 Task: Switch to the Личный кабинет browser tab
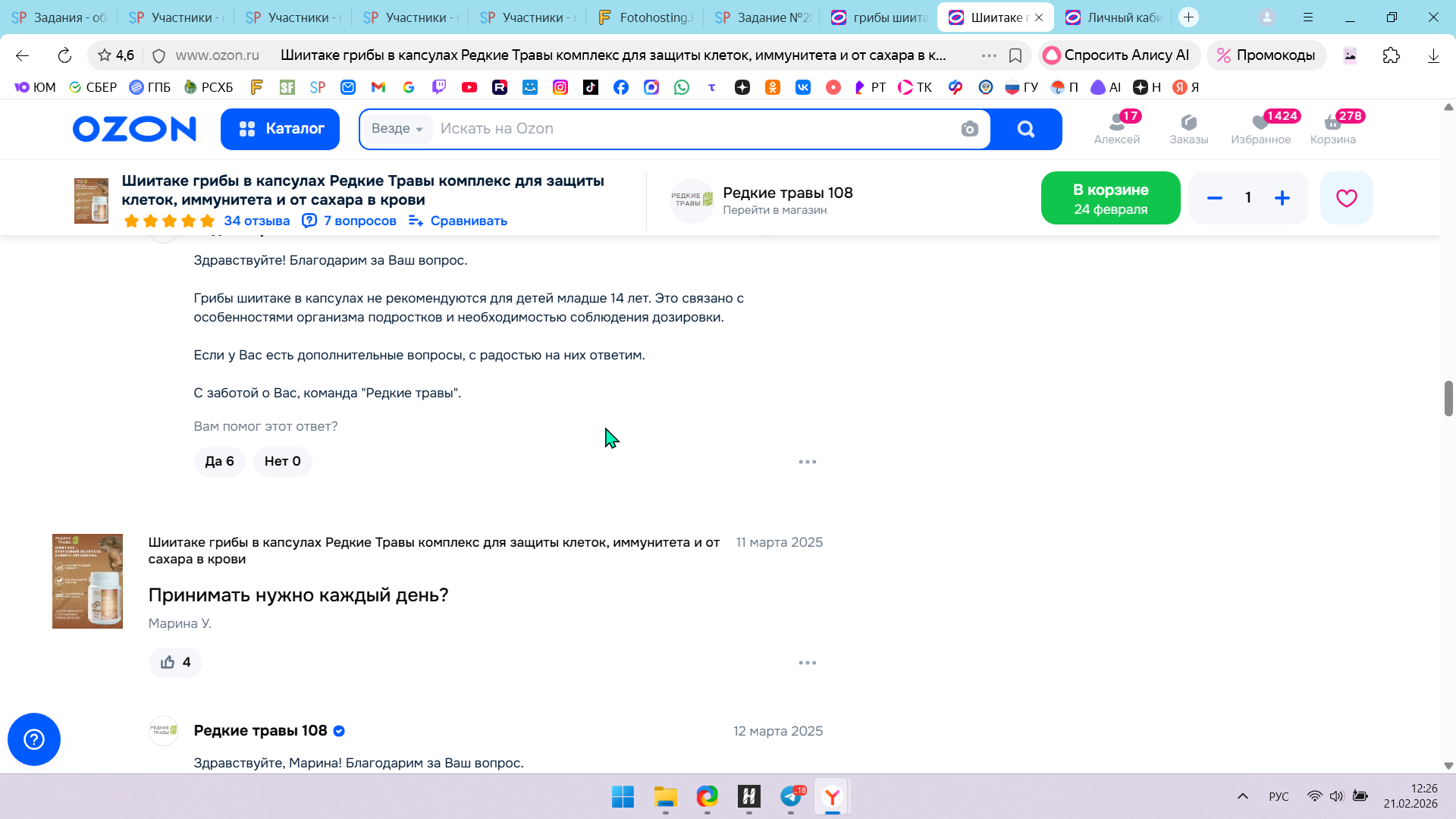pos(1114,17)
